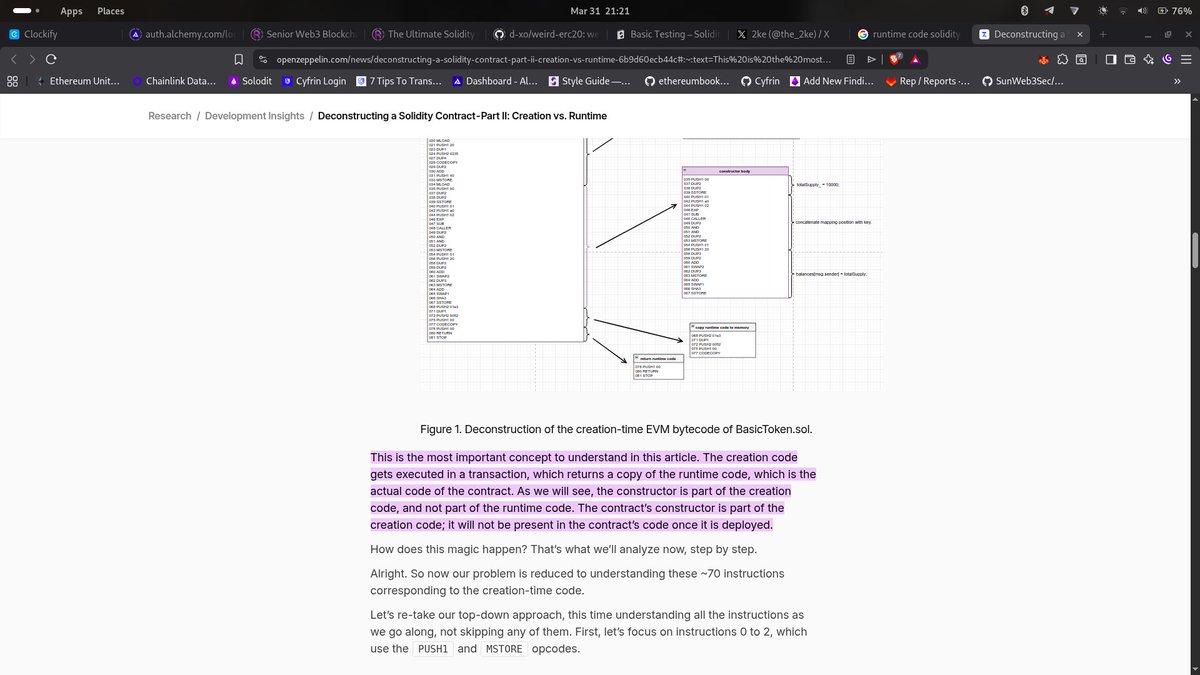Screen dimensions: 1200x675
Task: Open ethereumbook GitHub bookmark
Action: 687,81
